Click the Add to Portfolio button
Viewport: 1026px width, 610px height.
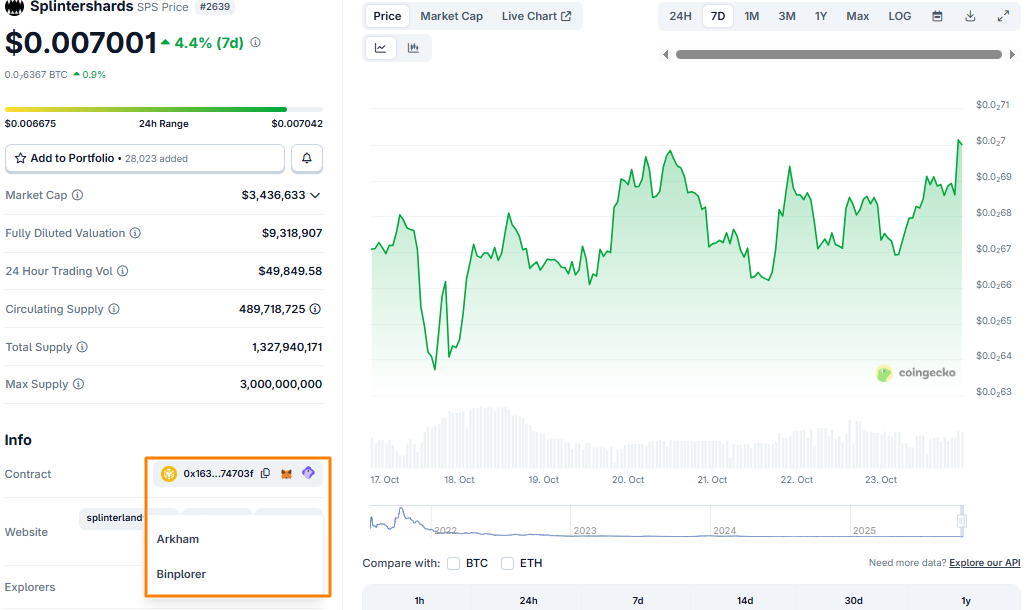click(145, 158)
